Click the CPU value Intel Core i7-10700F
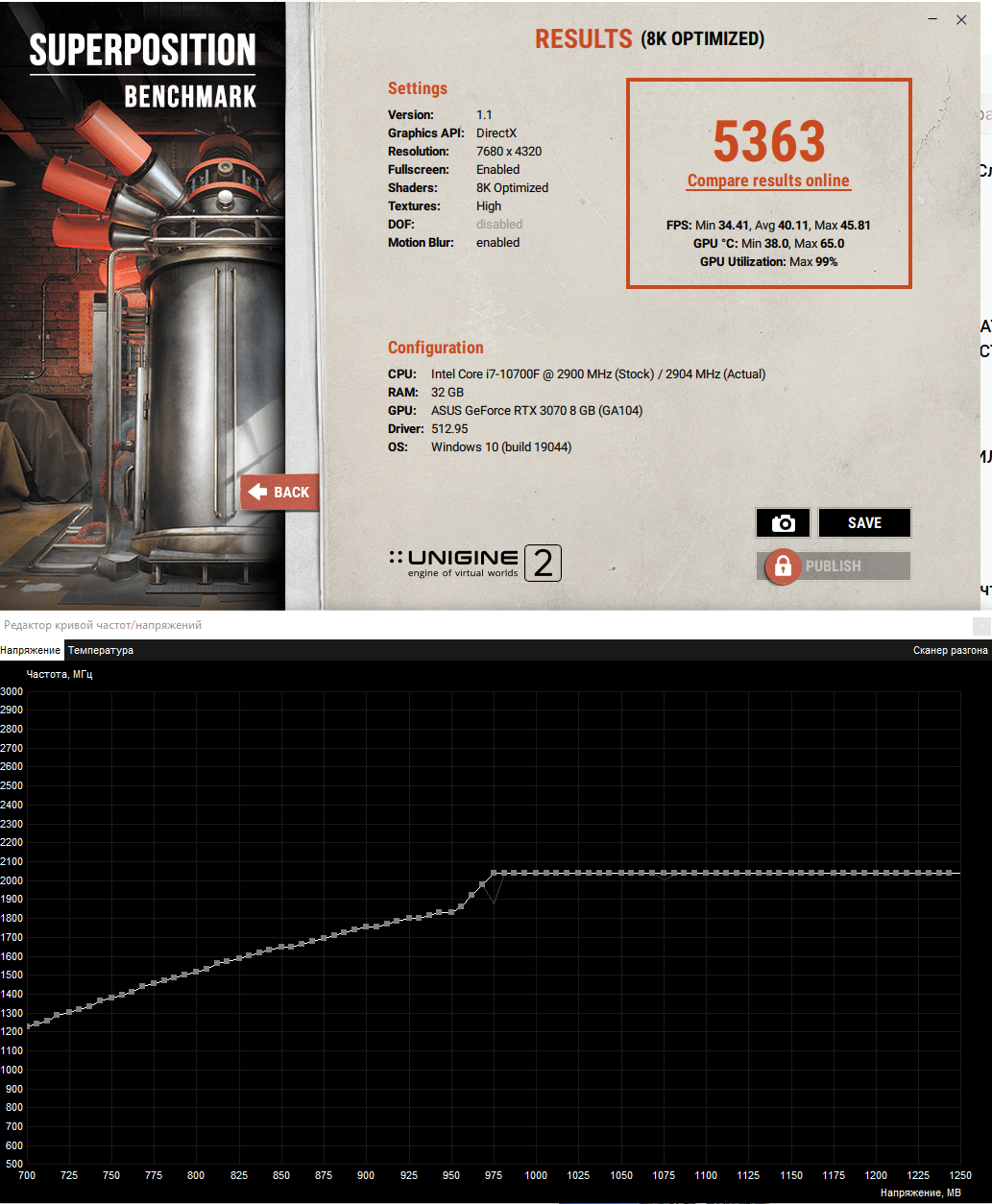This screenshot has width=992, height=1204. pyautogui.click(x=598, y=374)
